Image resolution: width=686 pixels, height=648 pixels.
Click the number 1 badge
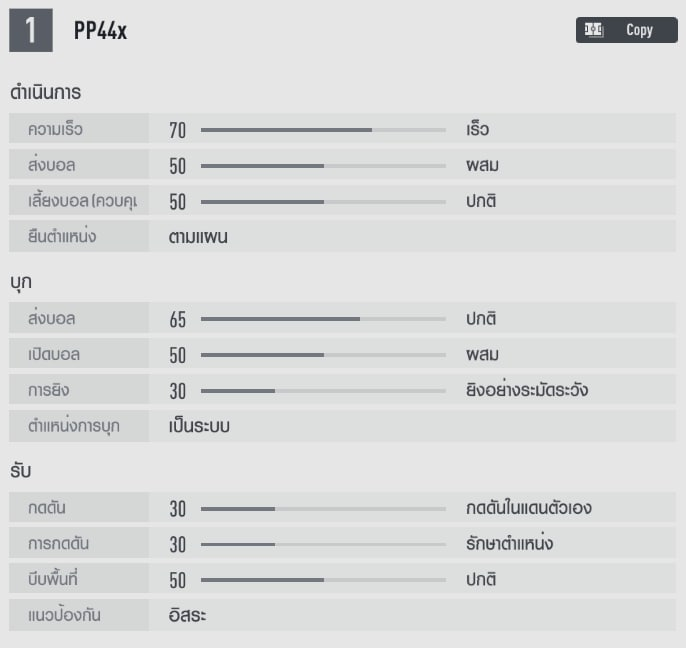(x=31, y=31)
